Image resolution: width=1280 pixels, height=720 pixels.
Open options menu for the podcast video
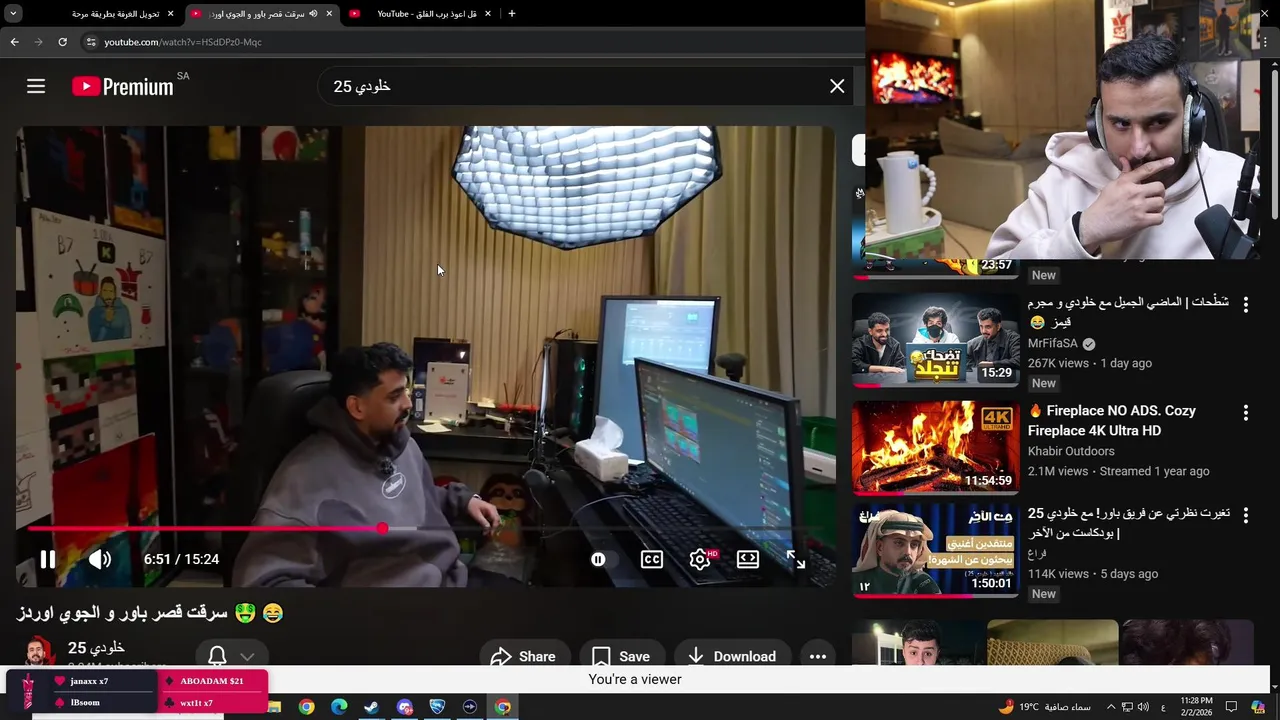click(x=1245, y=516)
